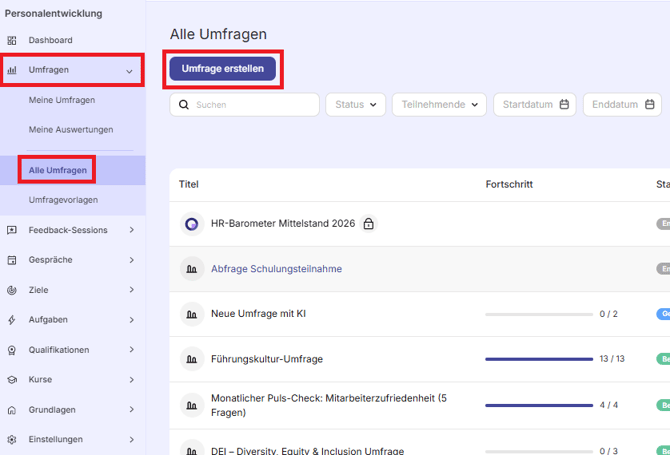Click the Enddatum date field

tap(622, 105)
